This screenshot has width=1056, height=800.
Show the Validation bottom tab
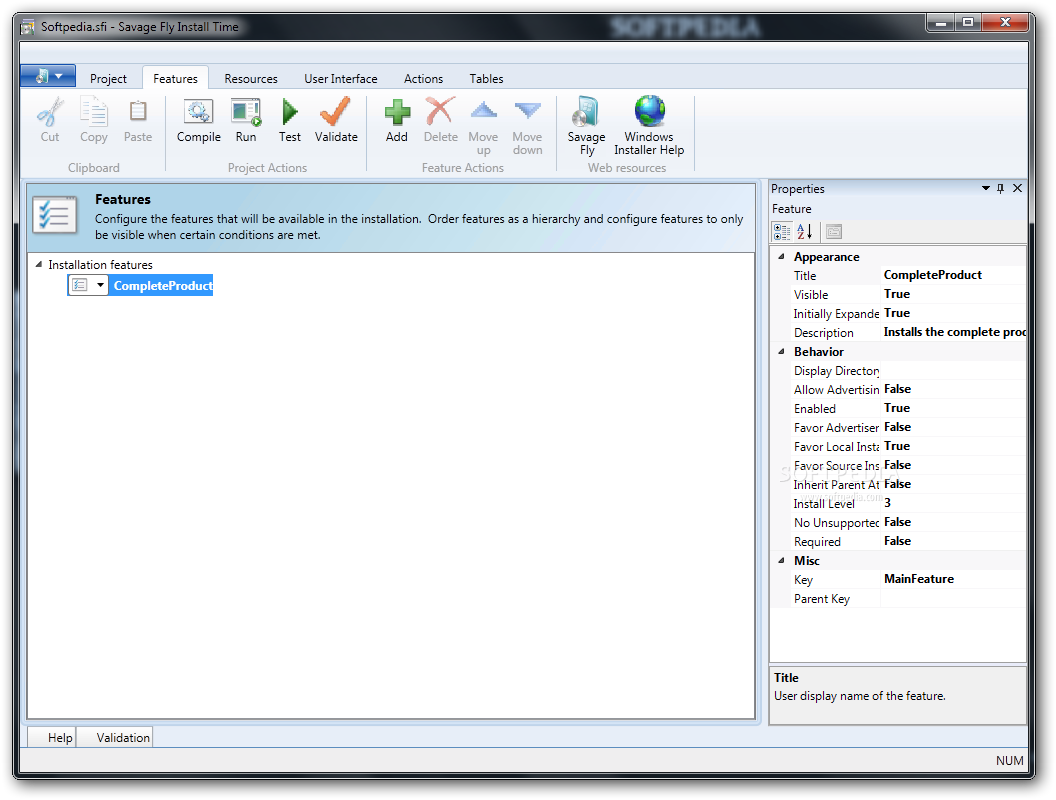114,737
